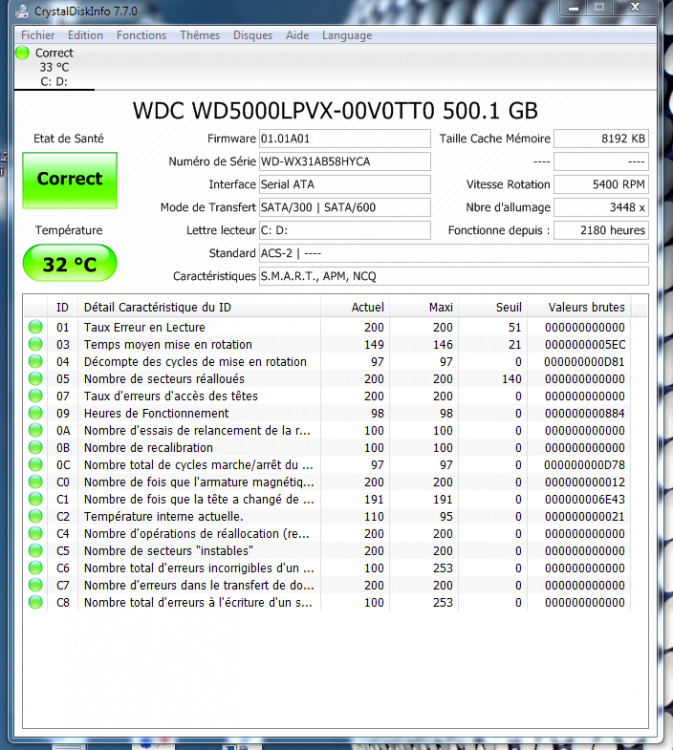
Task: Click the green status icon for disk C: D:
Action: [22, 53]
